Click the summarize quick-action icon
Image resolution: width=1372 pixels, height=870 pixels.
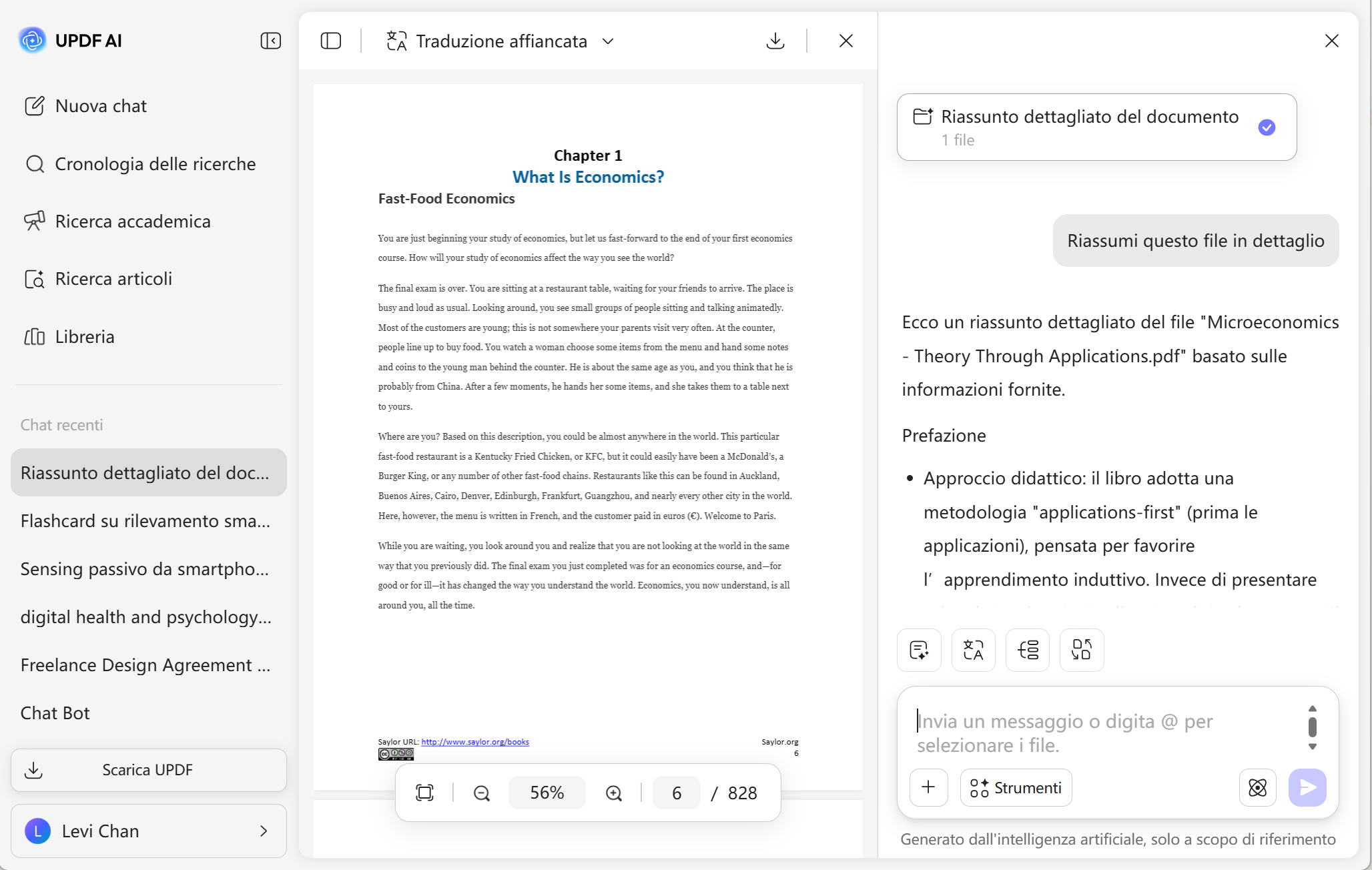[x=919, y=649]
